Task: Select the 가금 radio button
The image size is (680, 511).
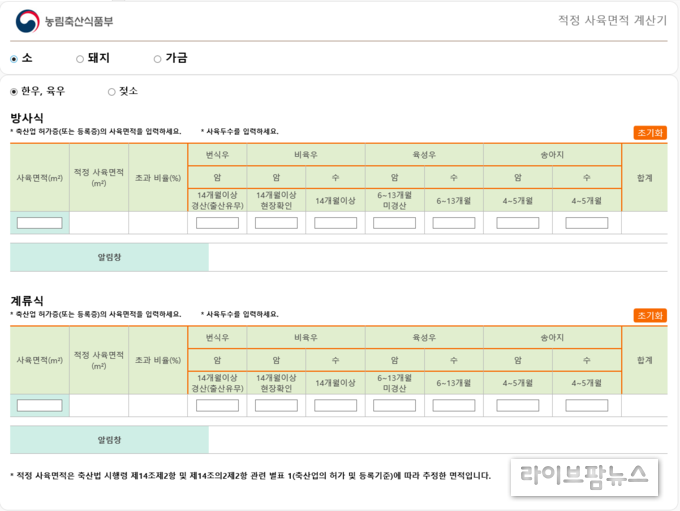Action: [x=157, y=59]
